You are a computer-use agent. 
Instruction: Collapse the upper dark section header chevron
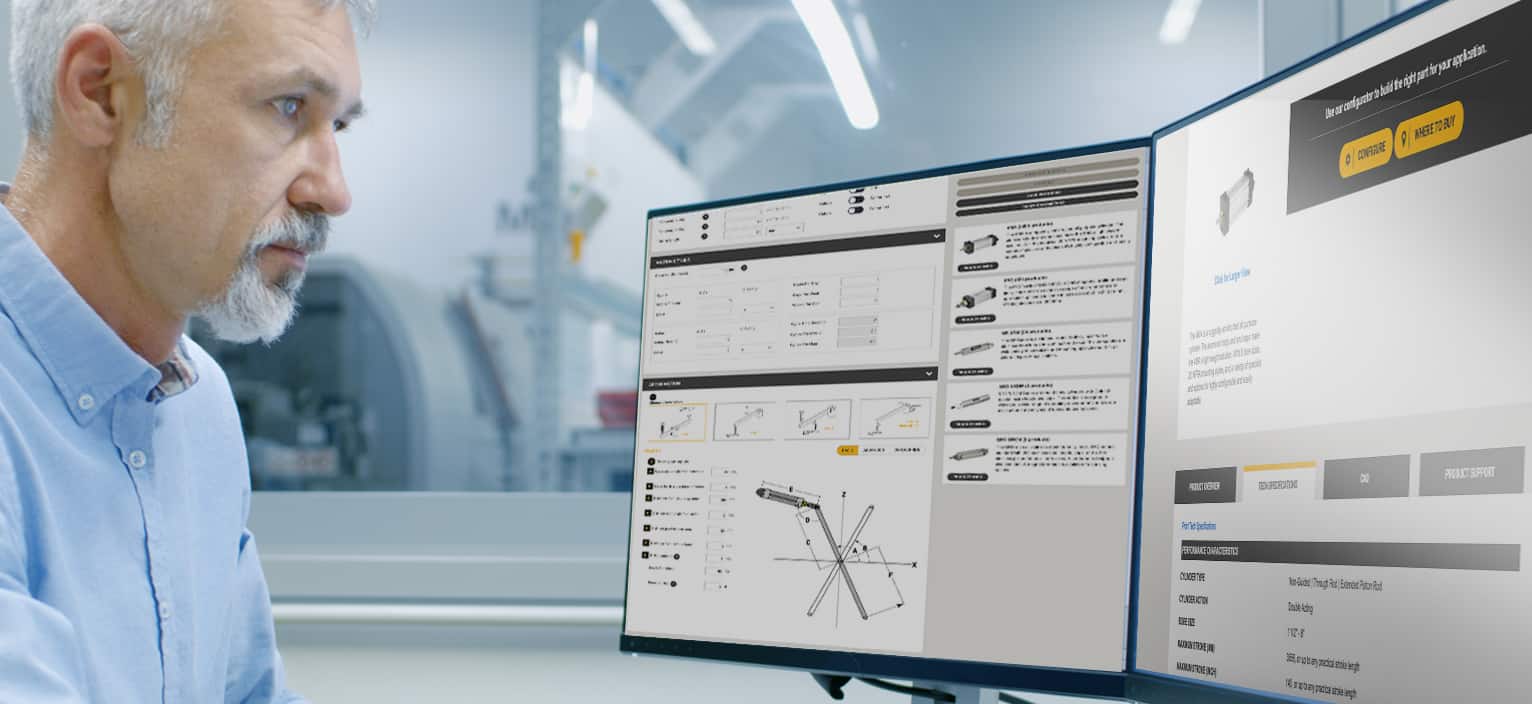(x=936, y=236)
